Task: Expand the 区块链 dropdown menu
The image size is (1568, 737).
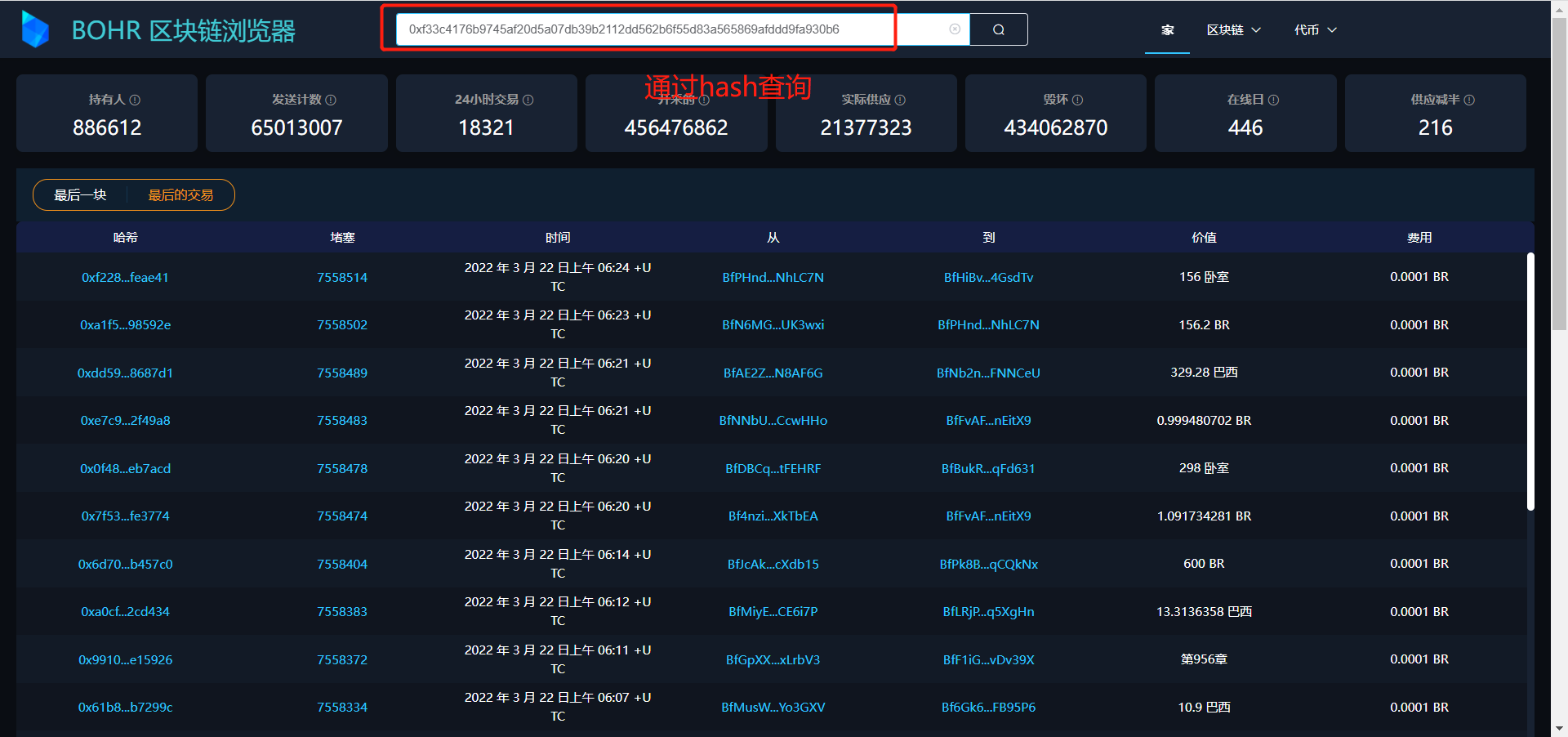Action: click(1233, 30)
